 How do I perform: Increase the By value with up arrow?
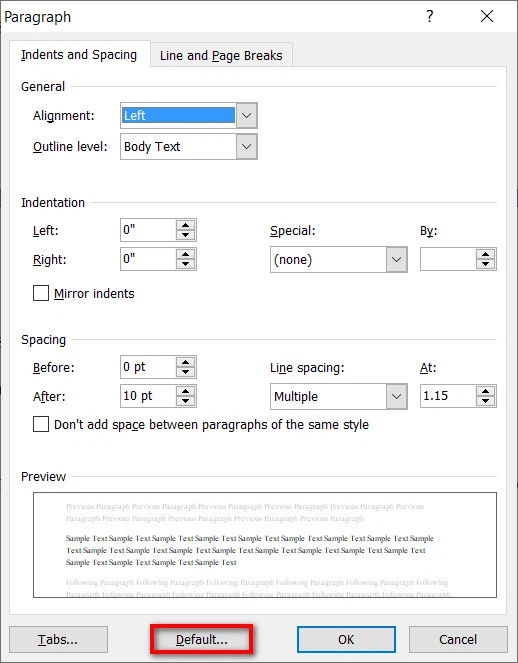(x=485, y=254)
